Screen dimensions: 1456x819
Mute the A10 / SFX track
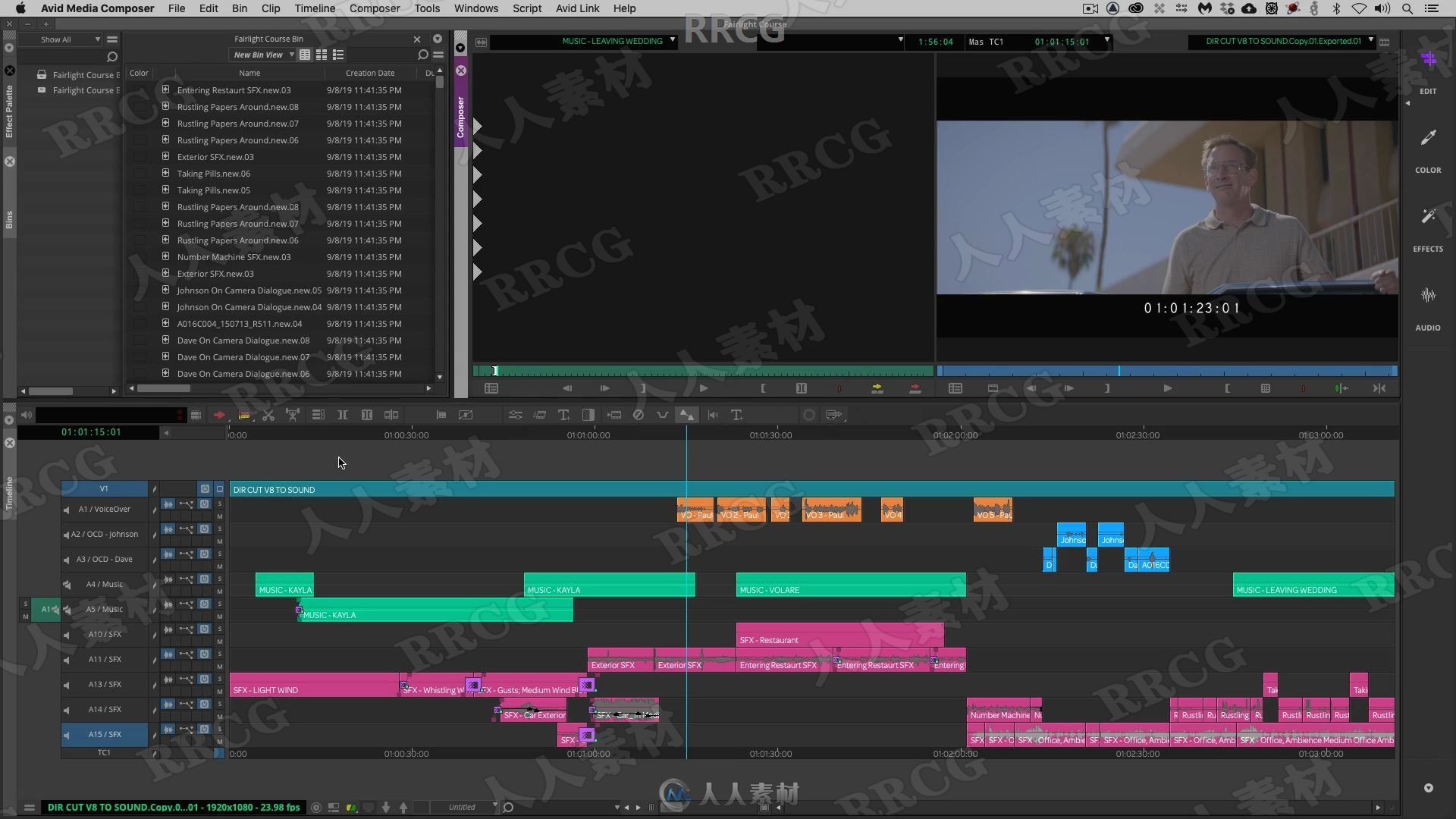click(220, 642)
